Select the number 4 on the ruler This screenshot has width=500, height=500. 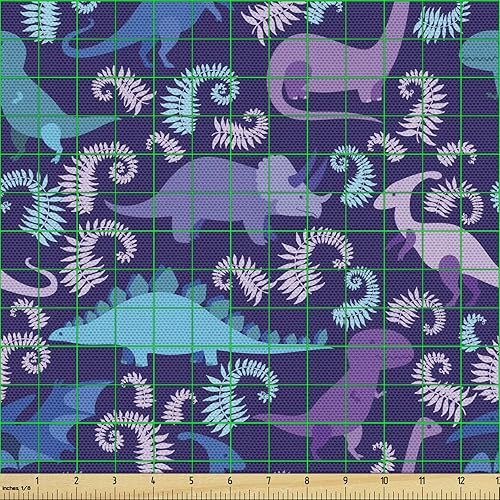(153, 481)
